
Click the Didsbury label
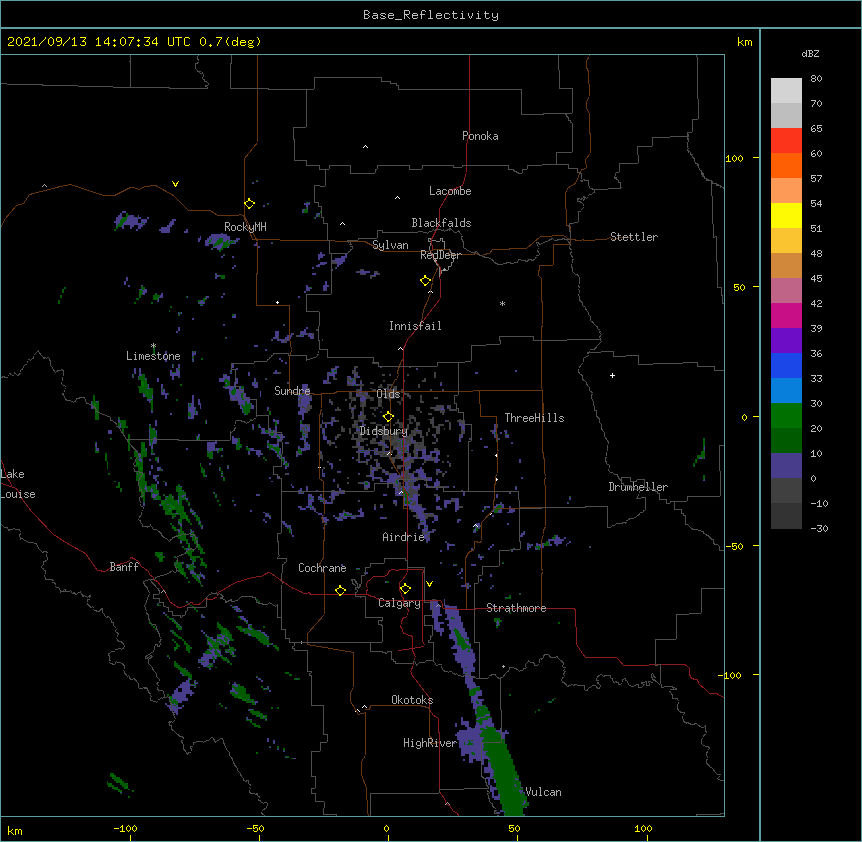tap(384, 431)
